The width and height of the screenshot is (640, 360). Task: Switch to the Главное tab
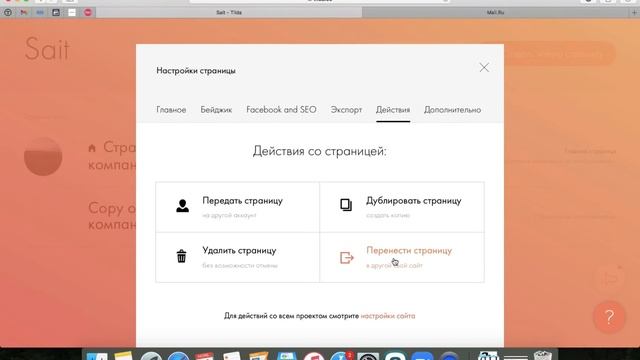pyautogui.click(x=171, y=110)
